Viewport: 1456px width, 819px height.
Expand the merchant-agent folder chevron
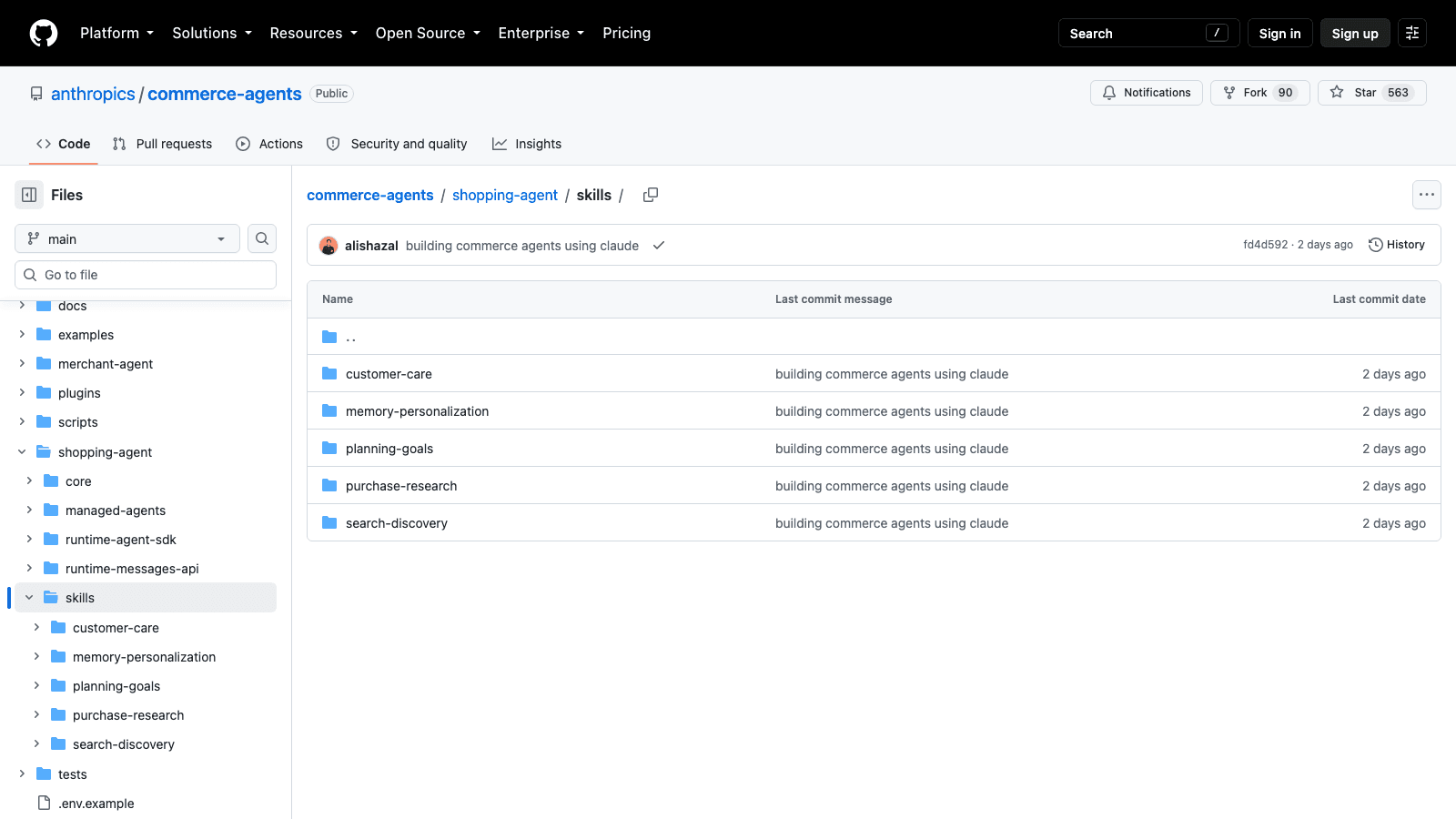point(22,364)
